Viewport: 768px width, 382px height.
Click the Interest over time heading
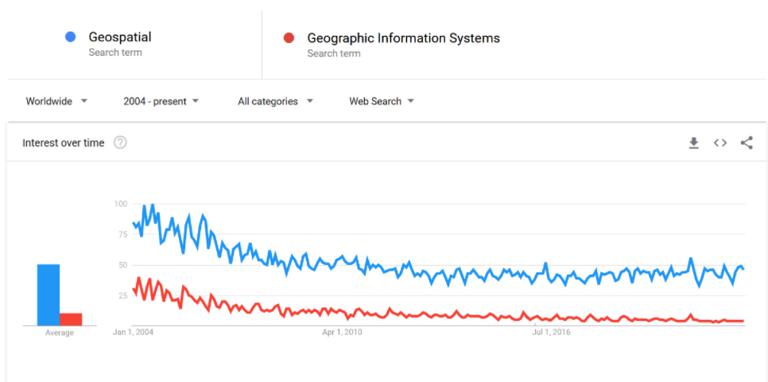(x=63, y=143)
